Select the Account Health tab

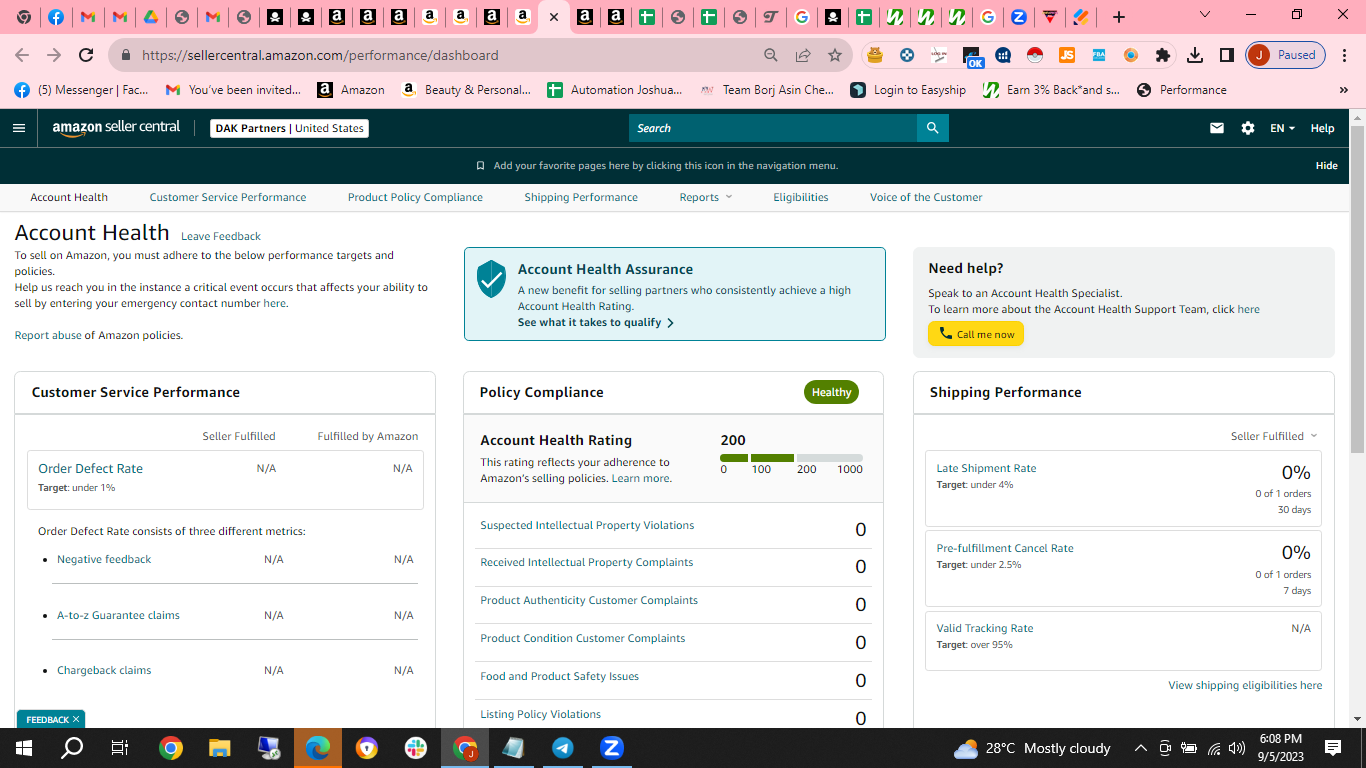[69, 197]
